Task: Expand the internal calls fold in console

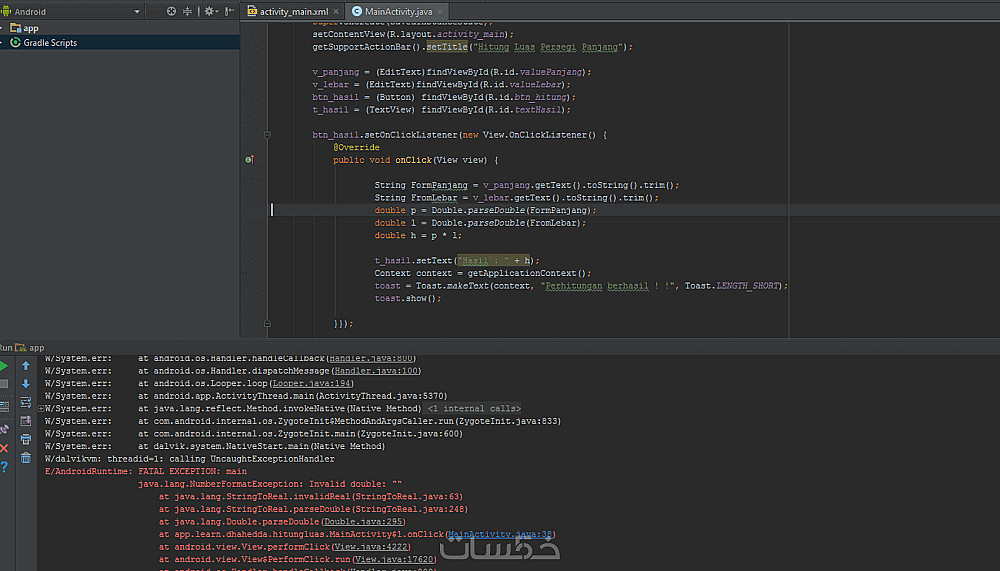Action: click(x=474, y=408)
